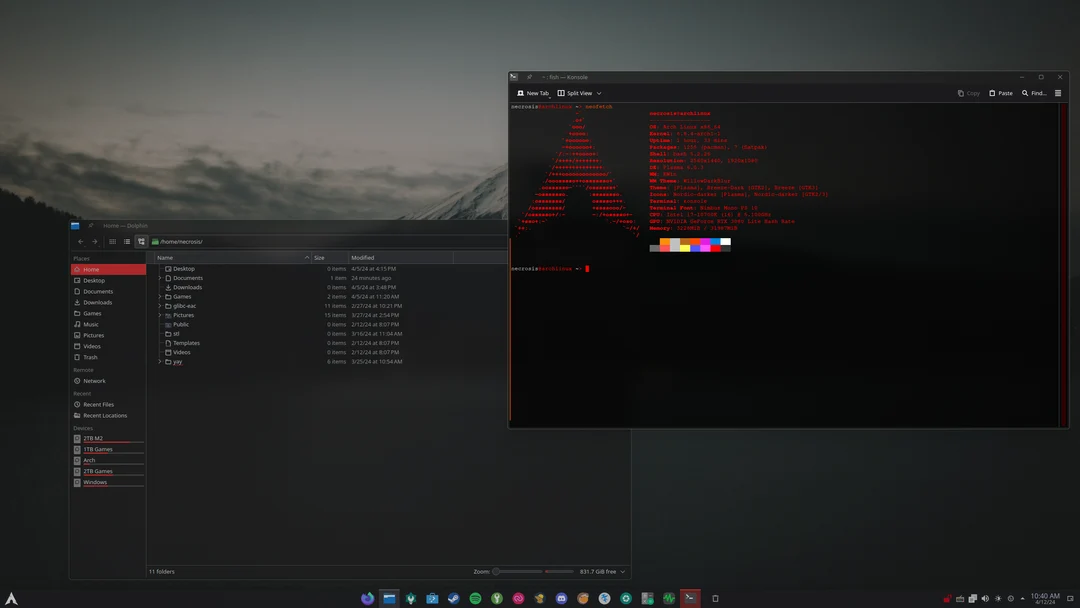Select the Windows device in sidebar

point(94,481)
